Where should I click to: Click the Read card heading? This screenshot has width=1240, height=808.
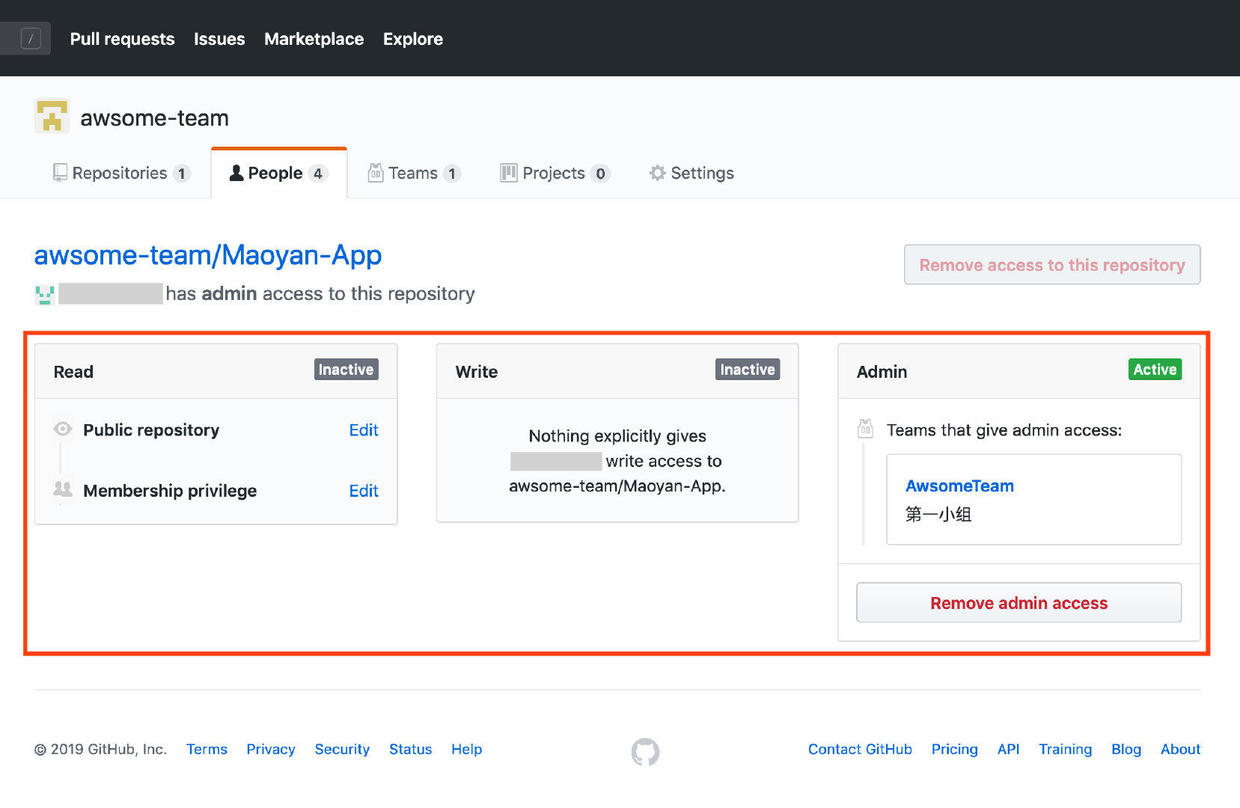73,372
